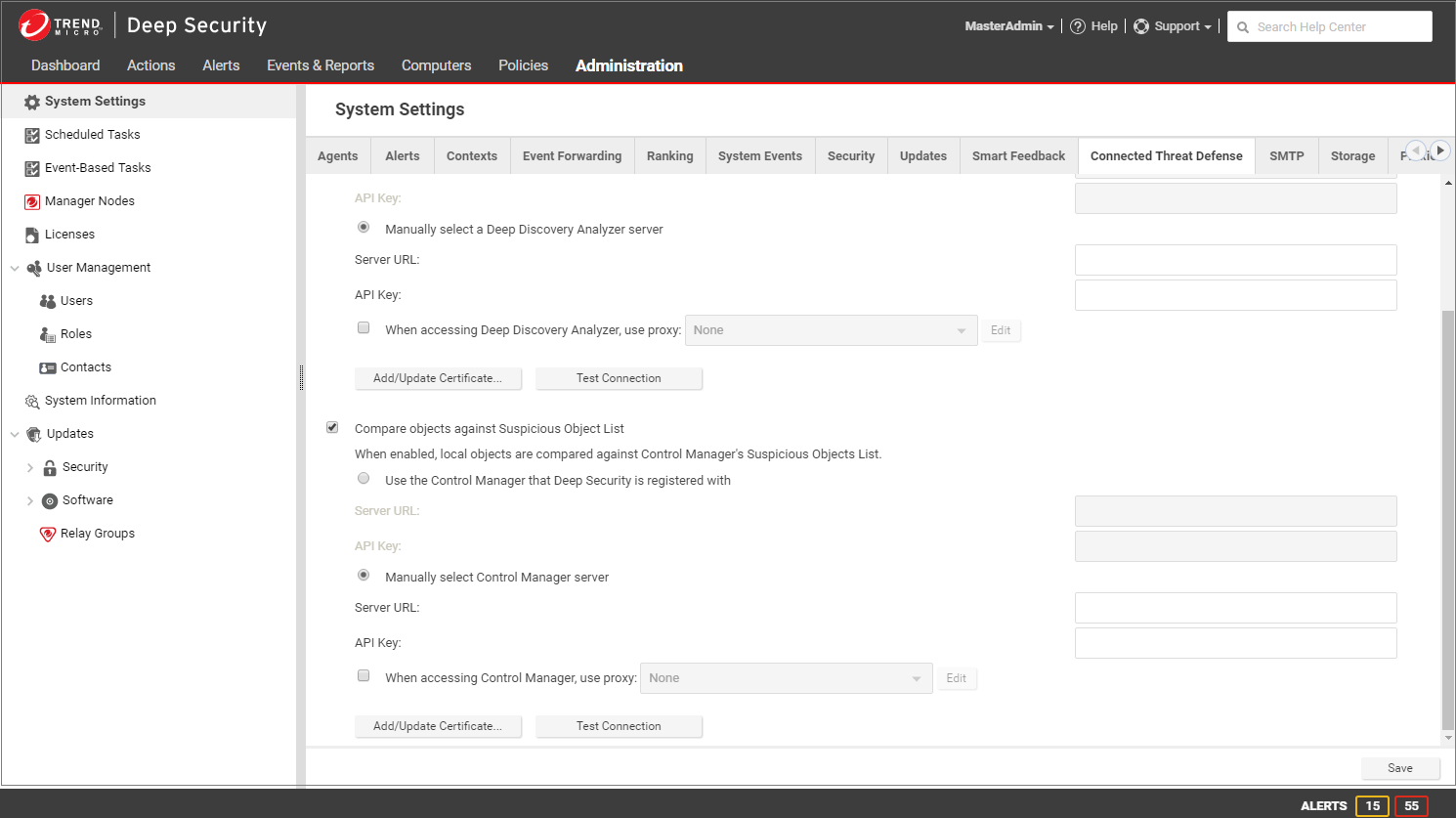Collapse the User Management tree node
The width and height of the screenshot is (1456, 818).
(15, 268)
